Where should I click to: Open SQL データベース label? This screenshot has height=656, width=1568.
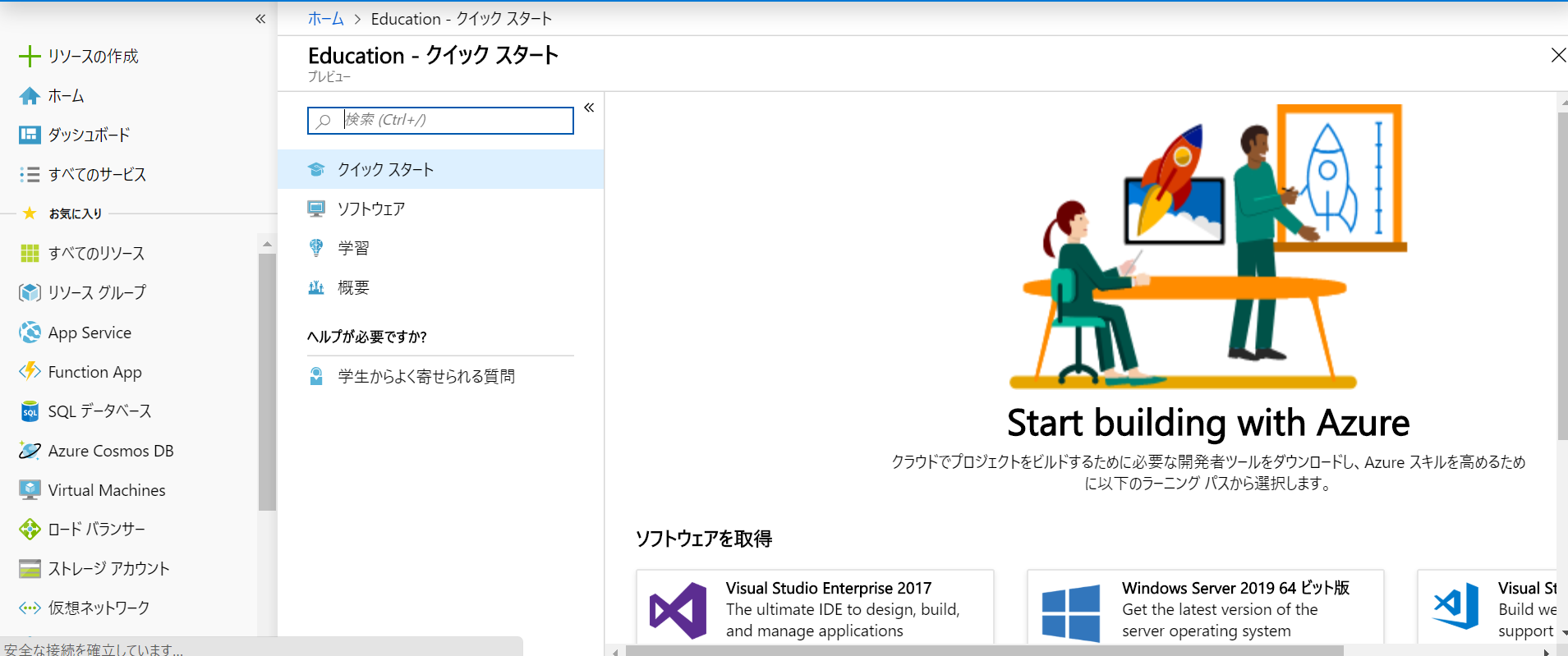coord(99,411)
